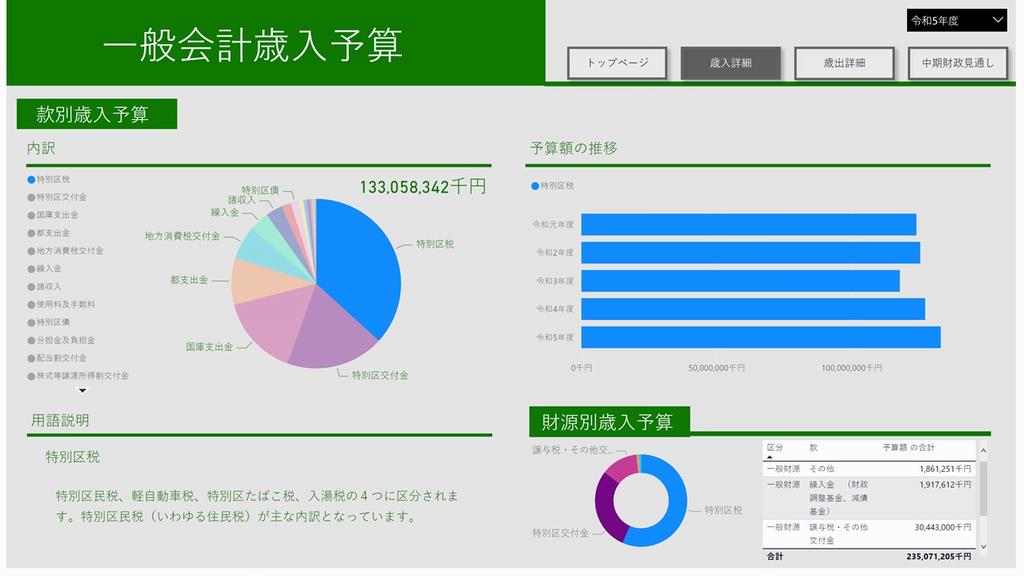Click the 特別区税 legend in the trend chart
This screenshot has width=1024, height=576.
552,186
